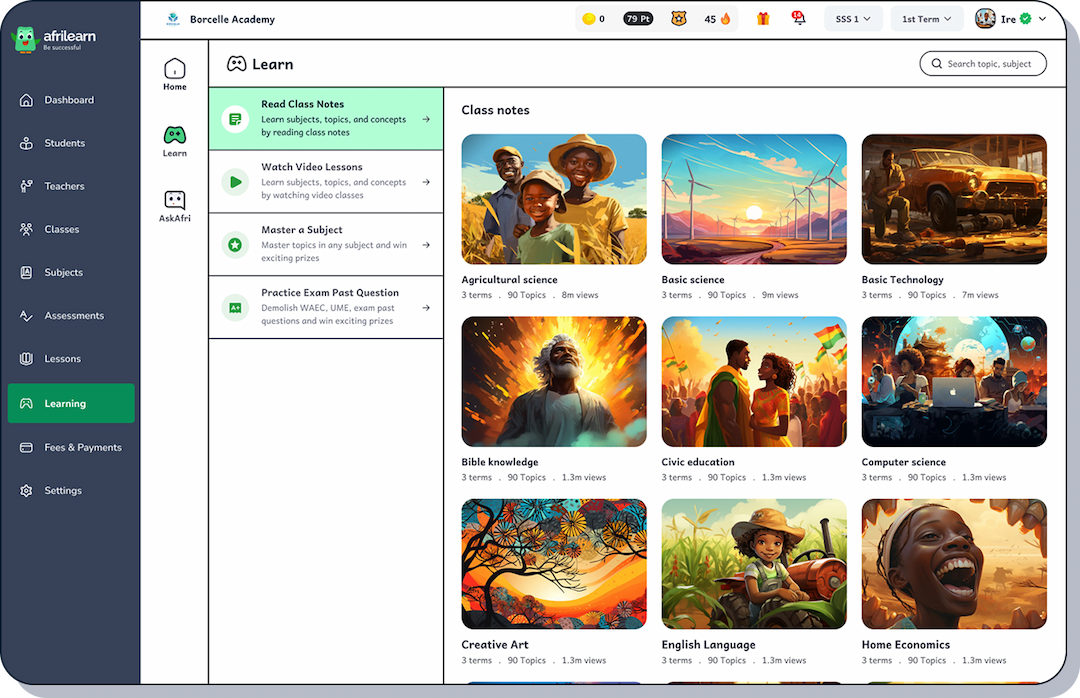Select Master a Subject option
This screenshot has width=1080, height=698.
pos(326,245)
